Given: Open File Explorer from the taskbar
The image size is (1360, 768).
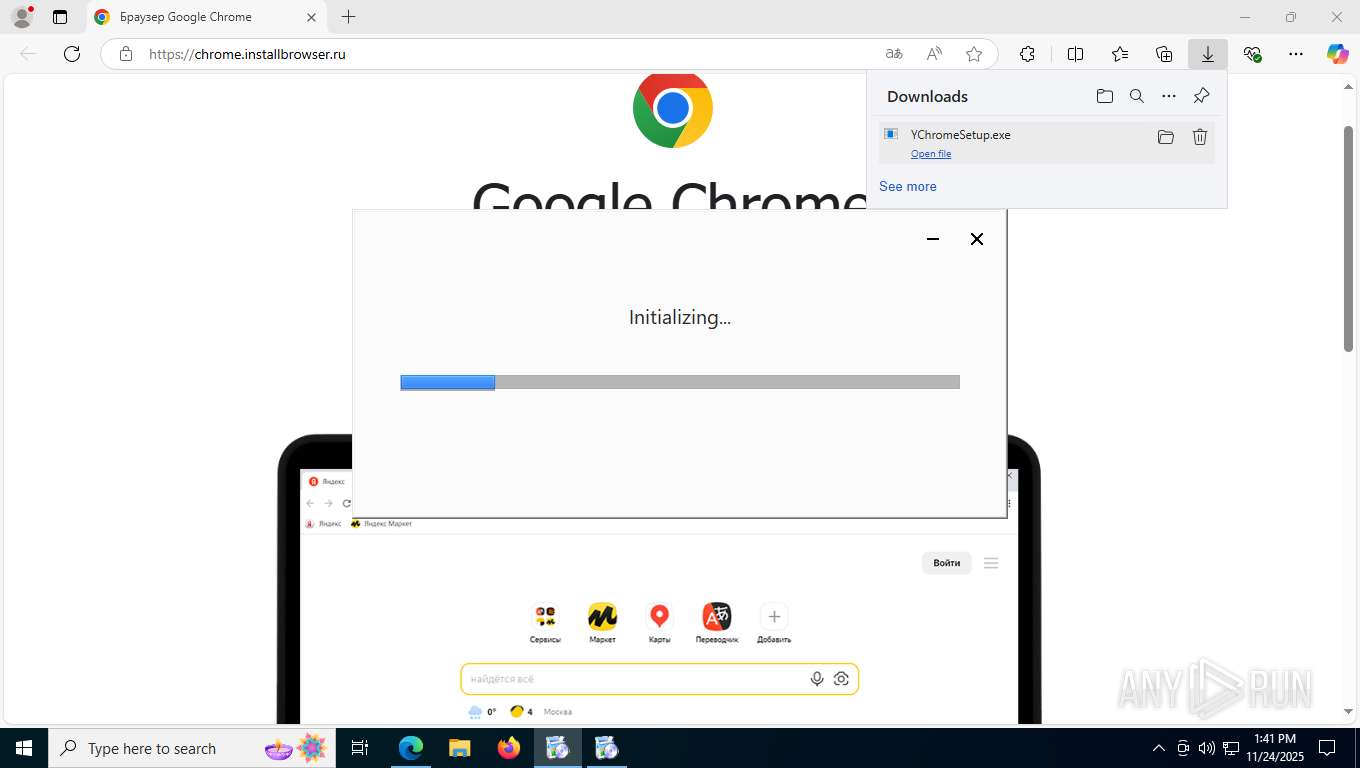Looking at the screenshot, I should pos(459,748).
